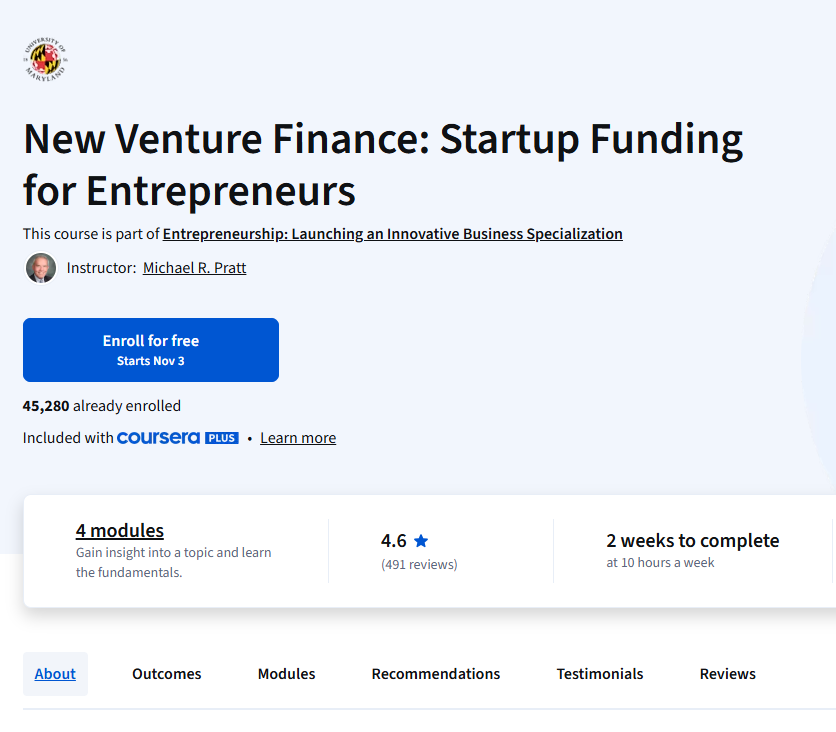Select the About tab
The image size is (836, 732).
pyautogui.click(x=55, y=674)
